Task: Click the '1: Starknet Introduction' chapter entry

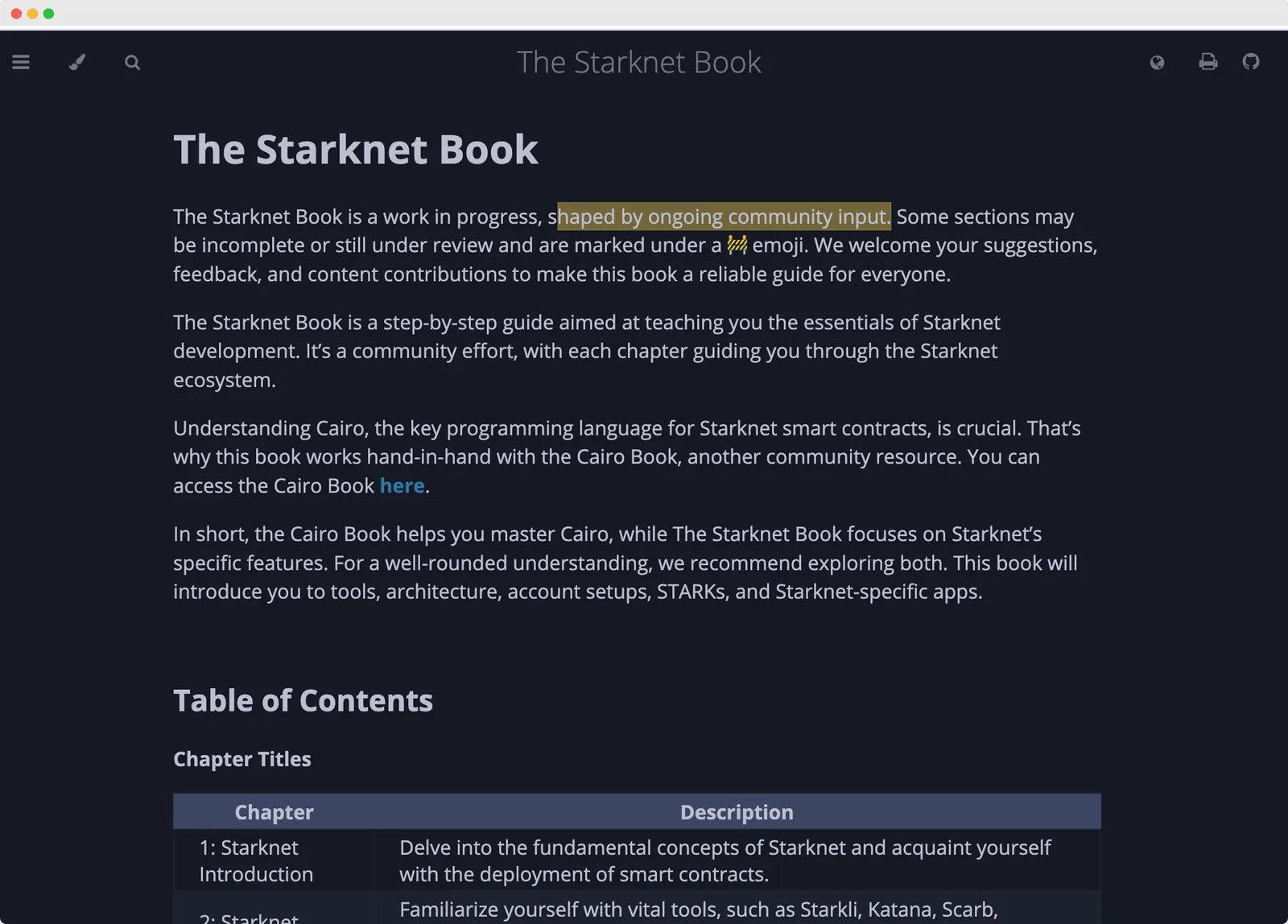Action: (x=255, y=860)
